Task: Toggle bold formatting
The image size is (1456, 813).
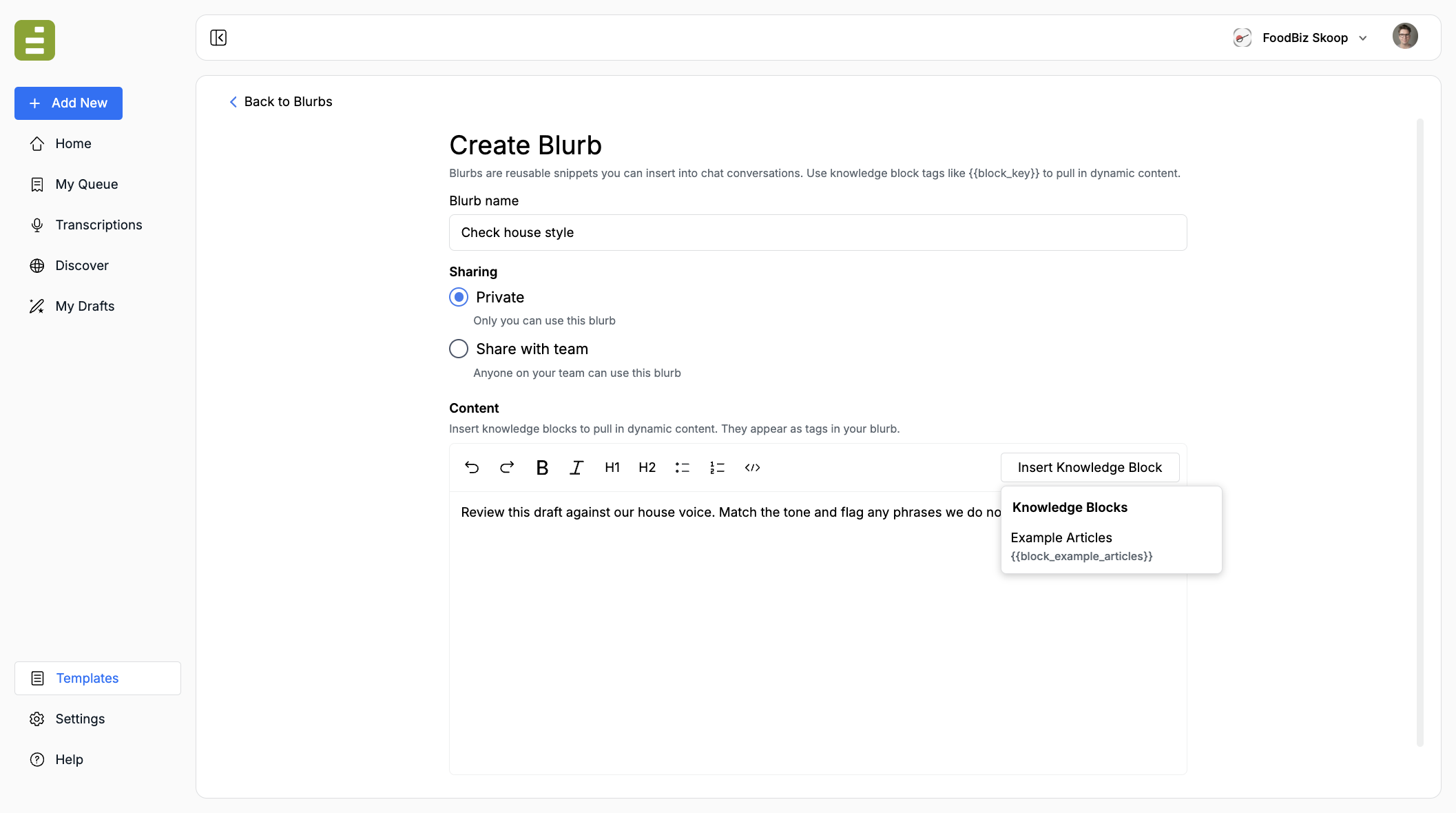Action: 542,467
